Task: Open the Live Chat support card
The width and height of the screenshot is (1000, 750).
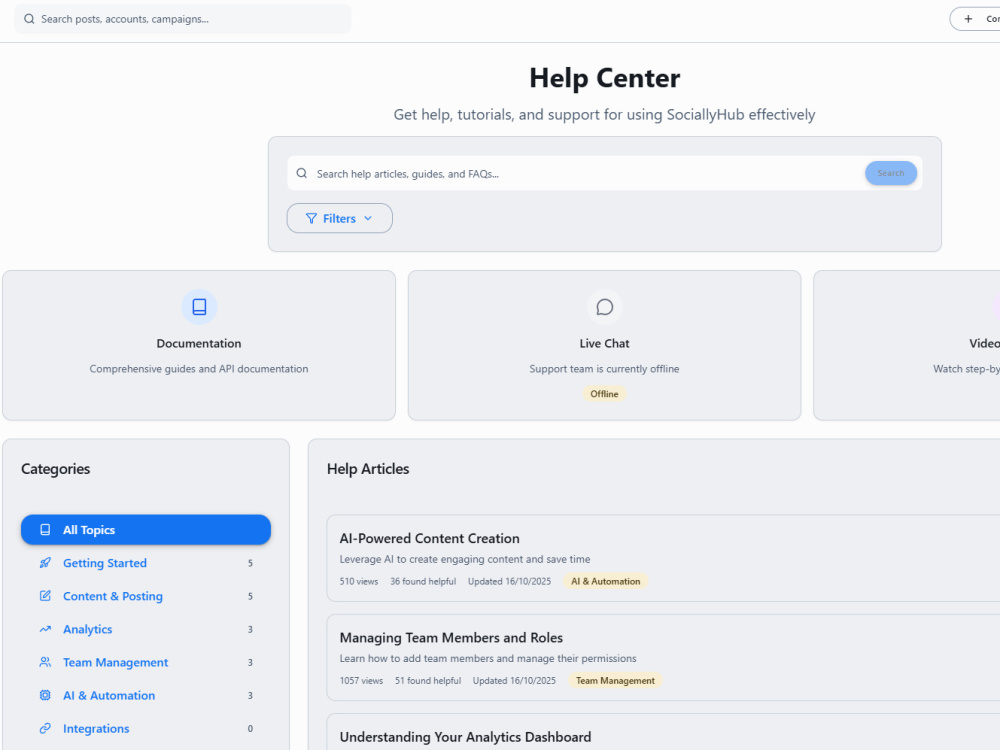Action: [605, 346]
